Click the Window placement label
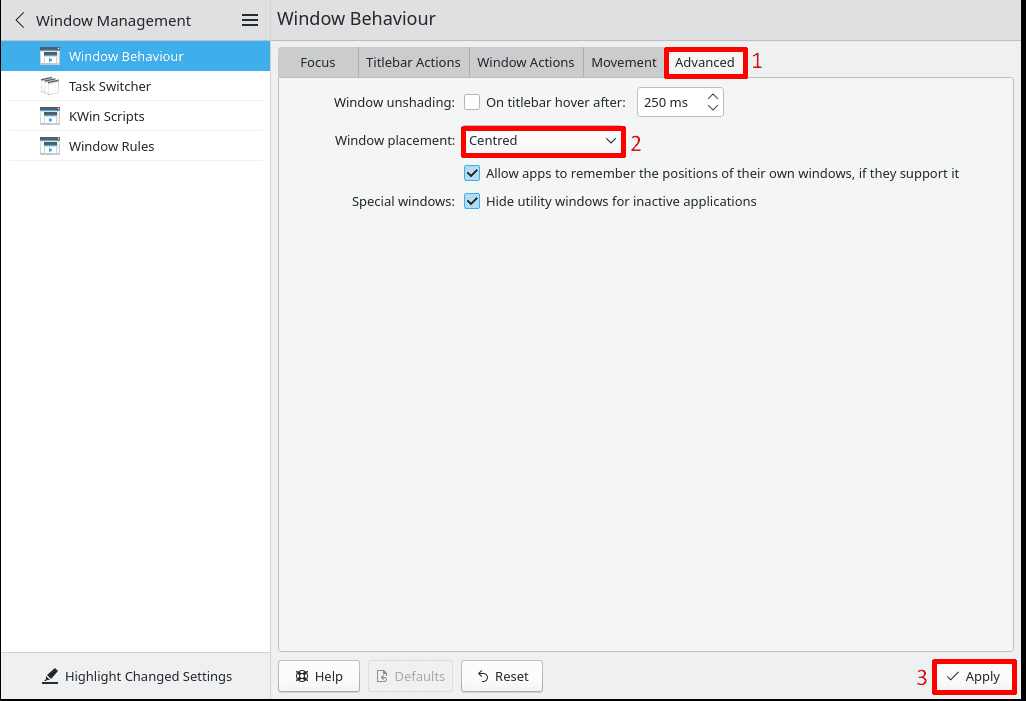The image size is (1026, 701). click(x=395, y=141)
